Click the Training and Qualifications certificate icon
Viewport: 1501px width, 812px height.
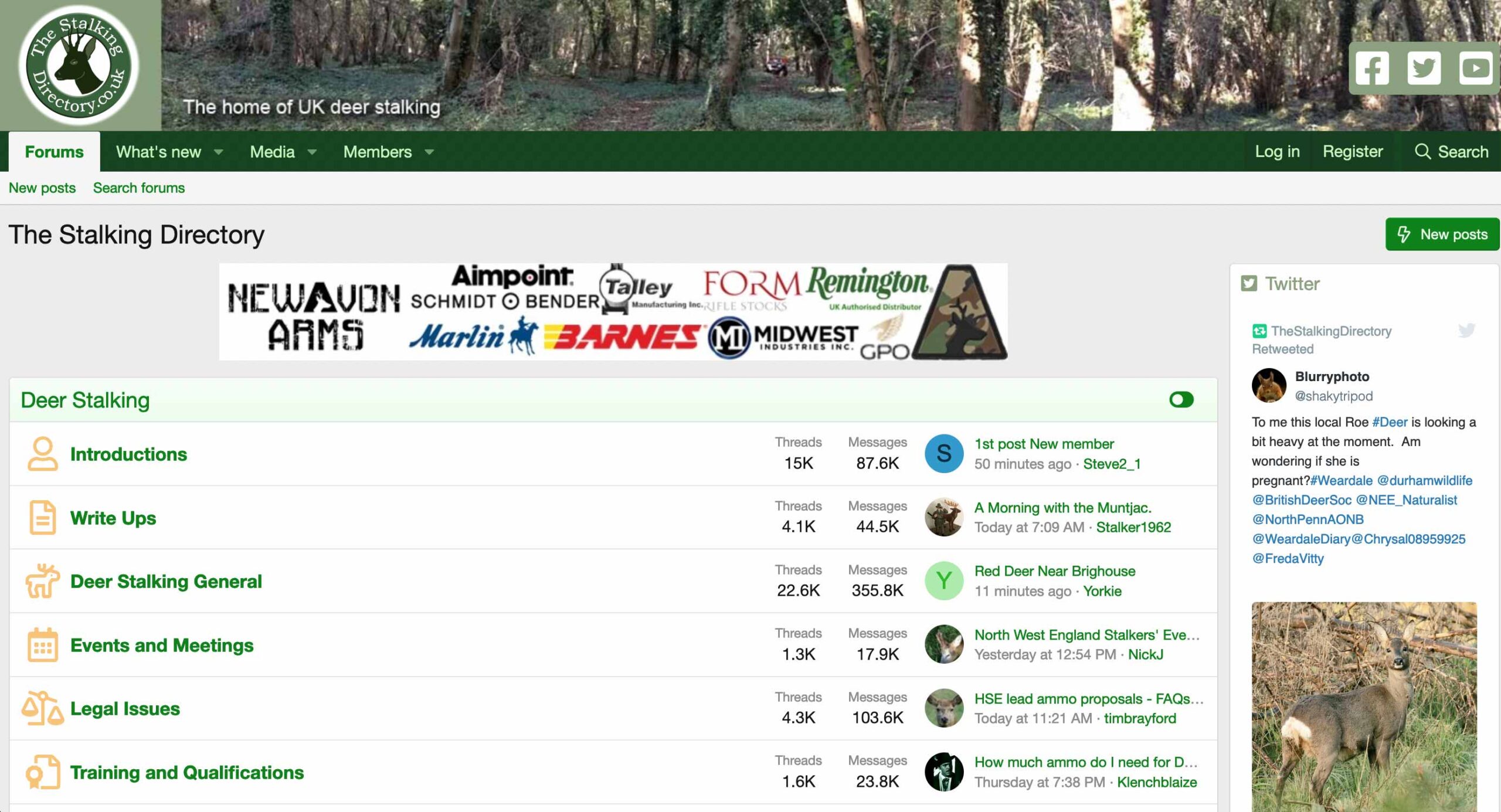point(43,772)
